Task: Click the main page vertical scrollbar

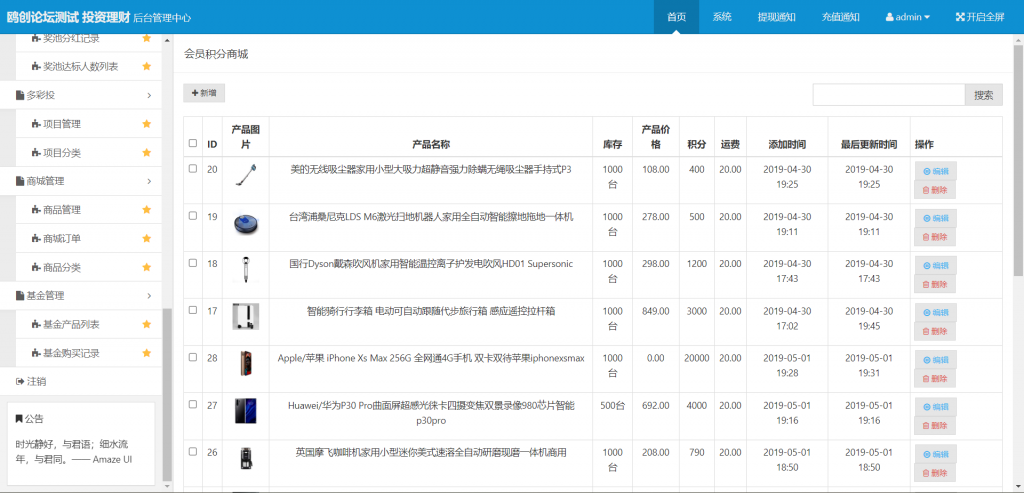Action: click(1018, 160)
